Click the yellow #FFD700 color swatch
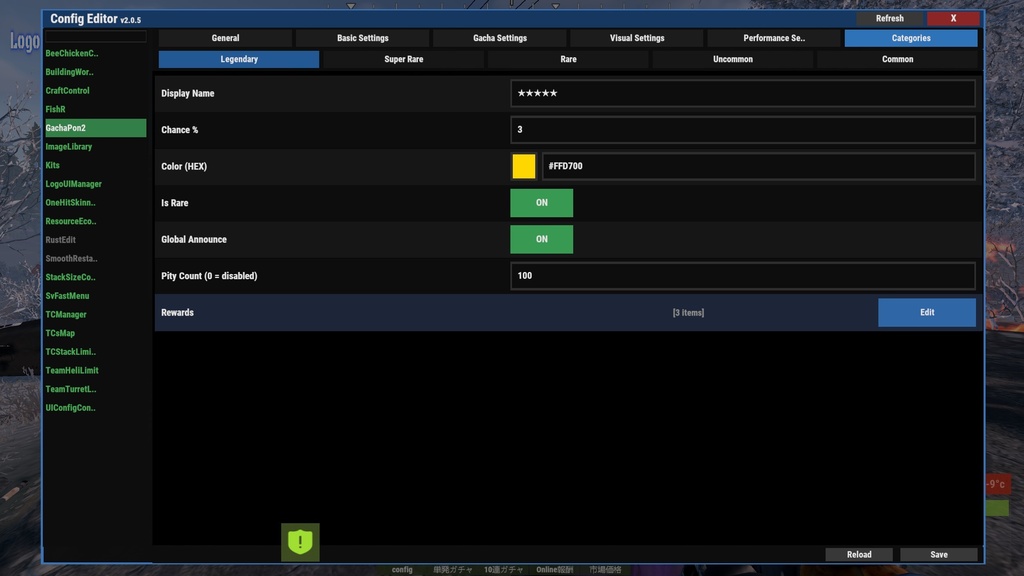This screenshot has height=576, width=1024. [x=523, y=166]
